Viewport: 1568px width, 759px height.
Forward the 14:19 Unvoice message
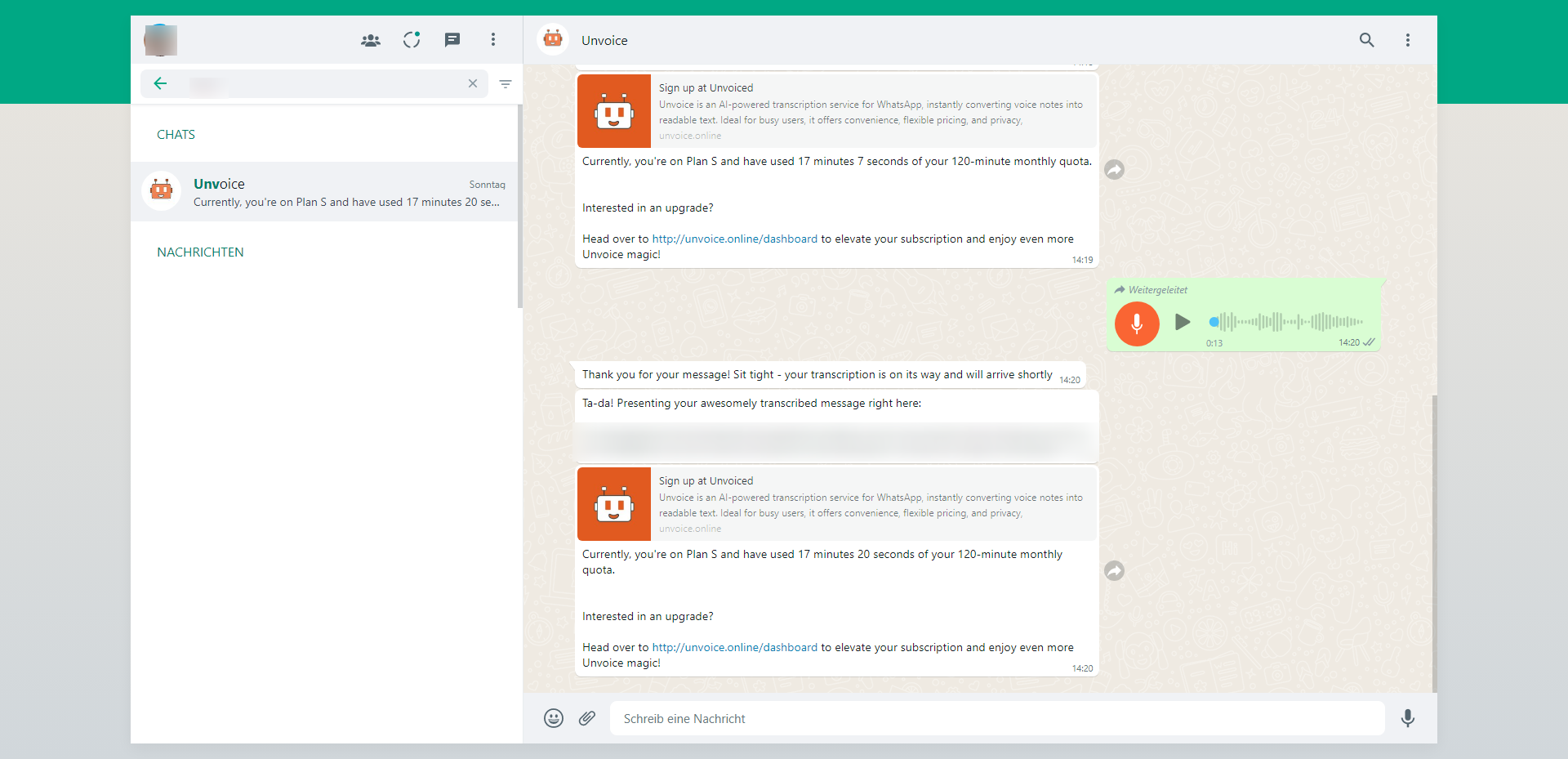click(x=1115, y=169)
